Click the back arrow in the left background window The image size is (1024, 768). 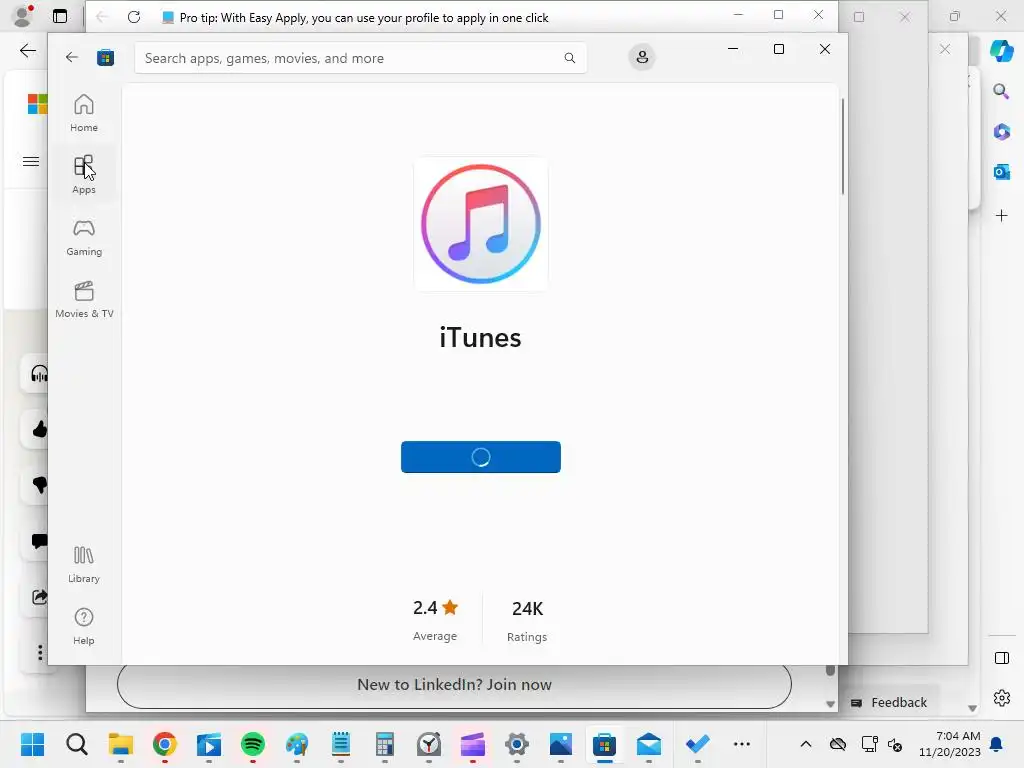tap(27, 50)
